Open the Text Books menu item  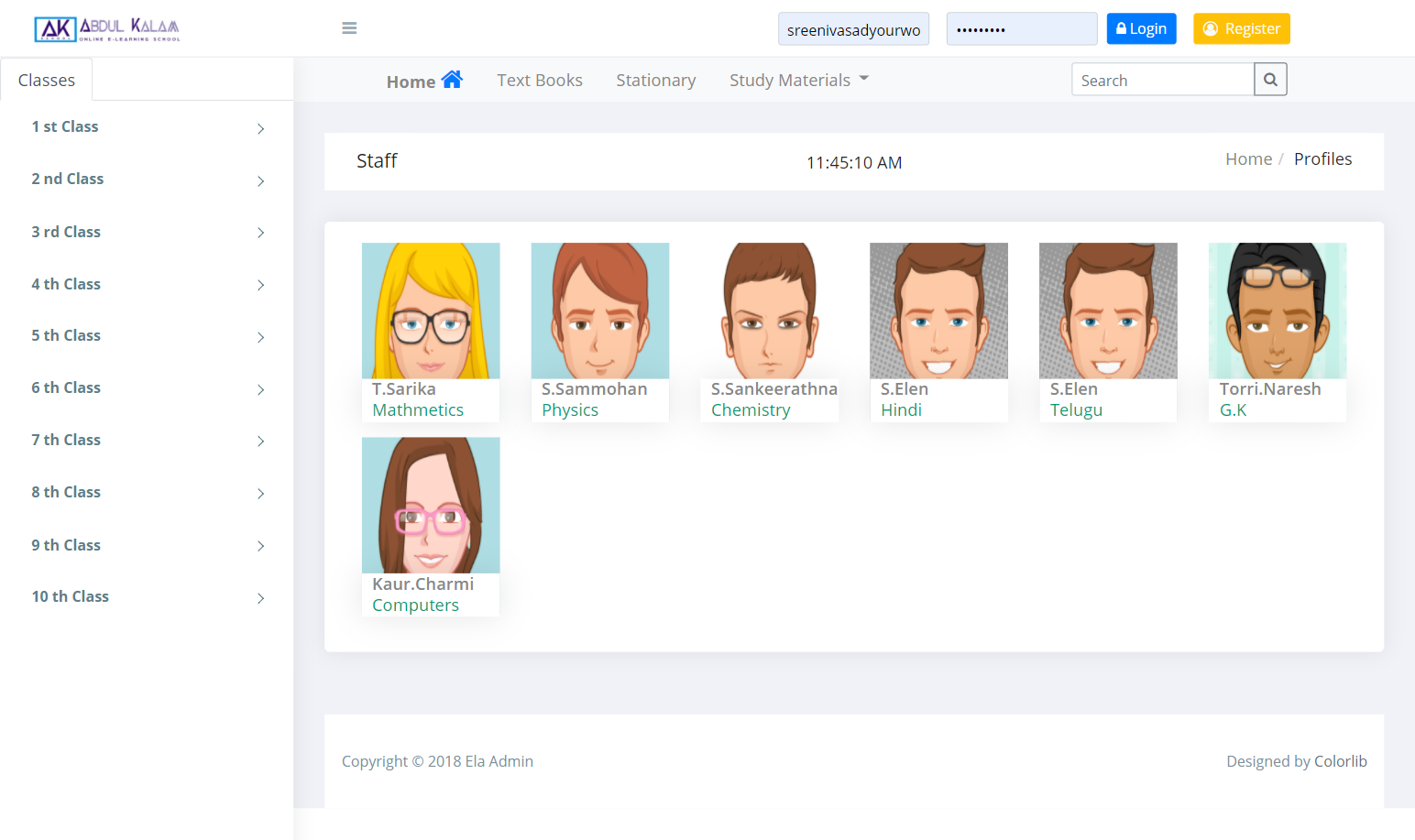540,81
